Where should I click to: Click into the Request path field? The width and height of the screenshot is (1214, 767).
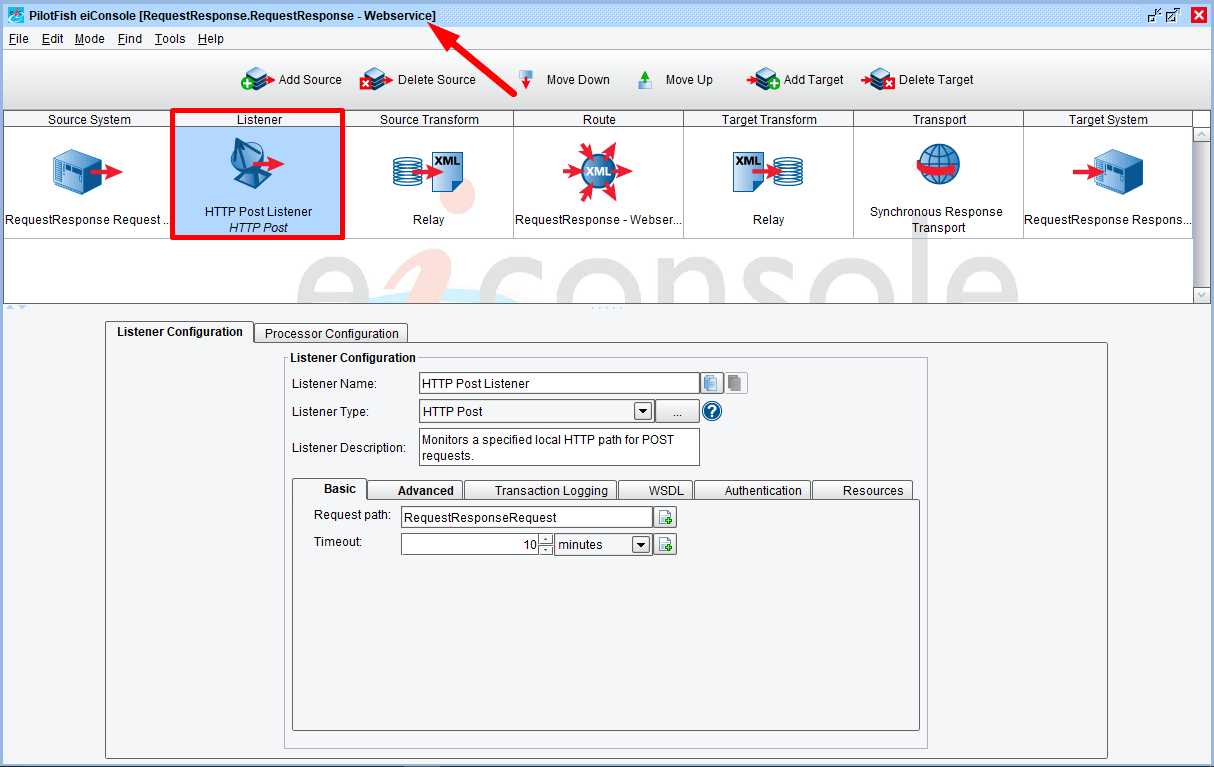(x=526, y=517)
